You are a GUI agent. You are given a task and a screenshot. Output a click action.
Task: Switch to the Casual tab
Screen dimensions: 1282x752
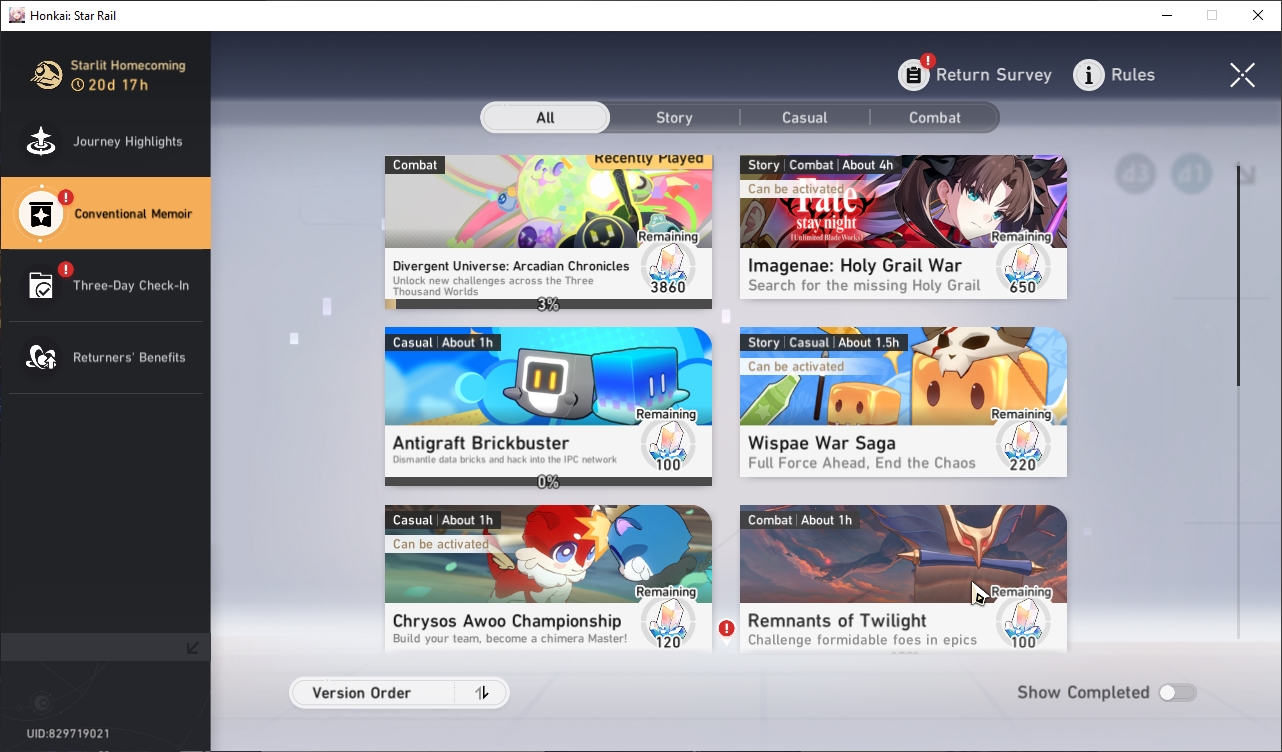pos(805,118)
